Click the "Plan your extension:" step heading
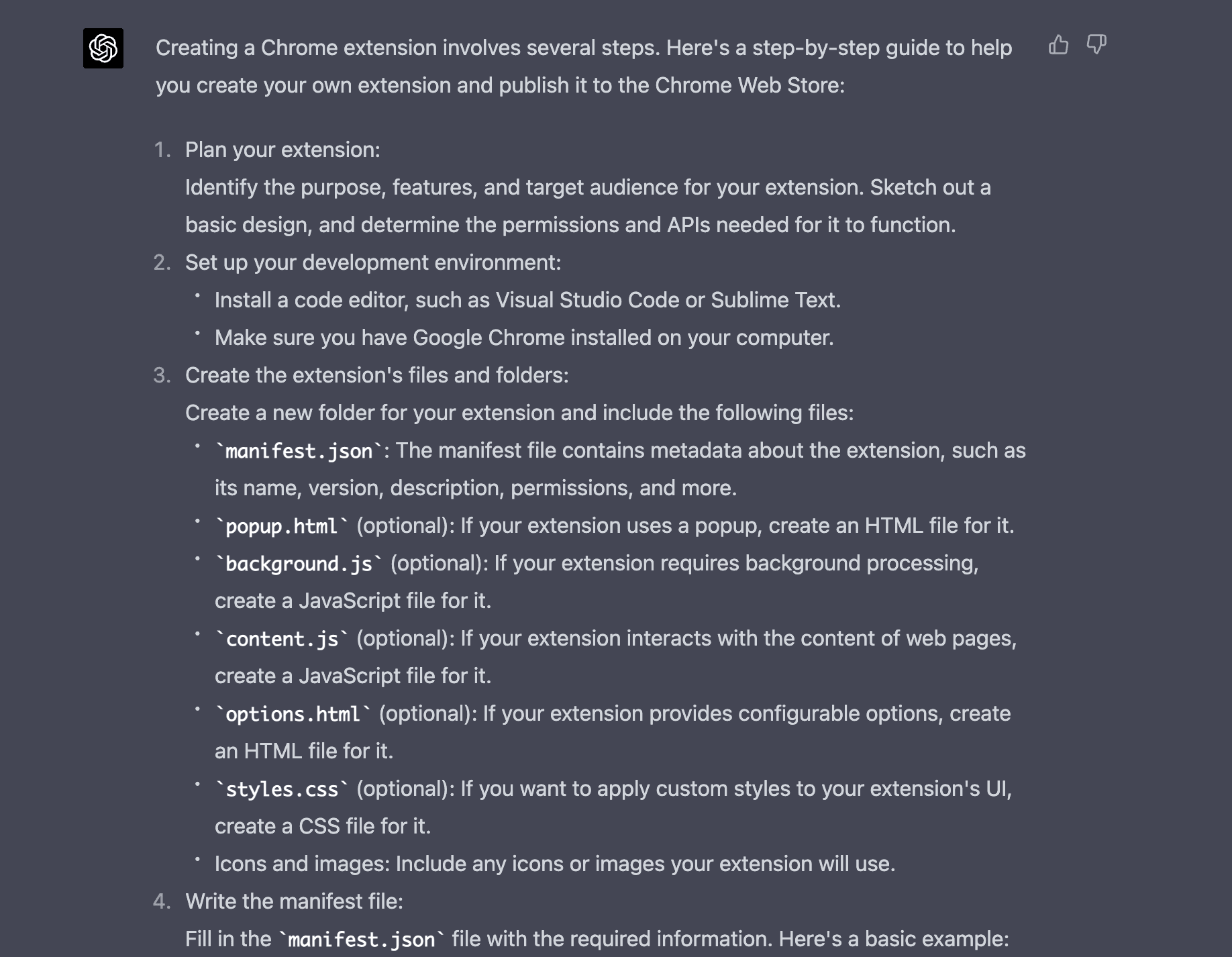Viewport: 1232px width, 957px height. click(x=283, y=150)
